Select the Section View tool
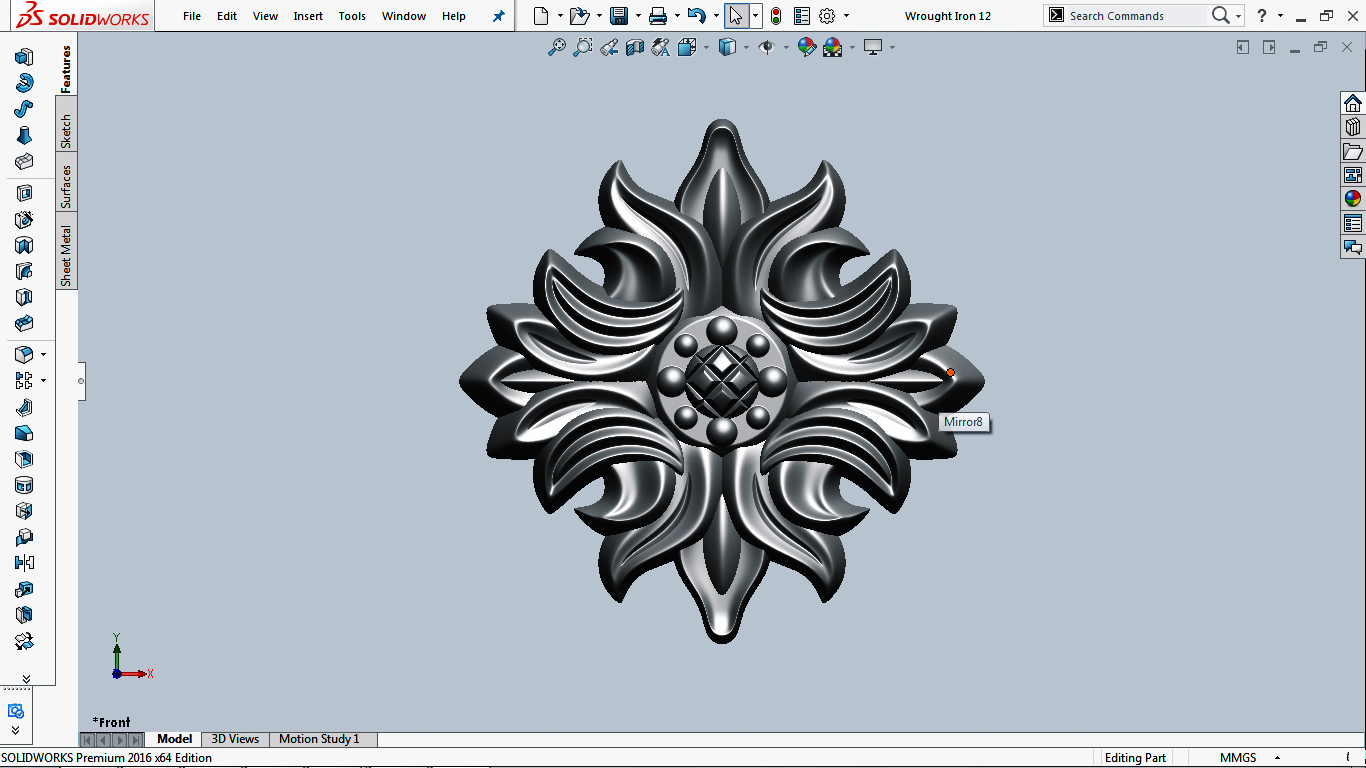The height and width of the screenshot is (768, 1366). 634,47
